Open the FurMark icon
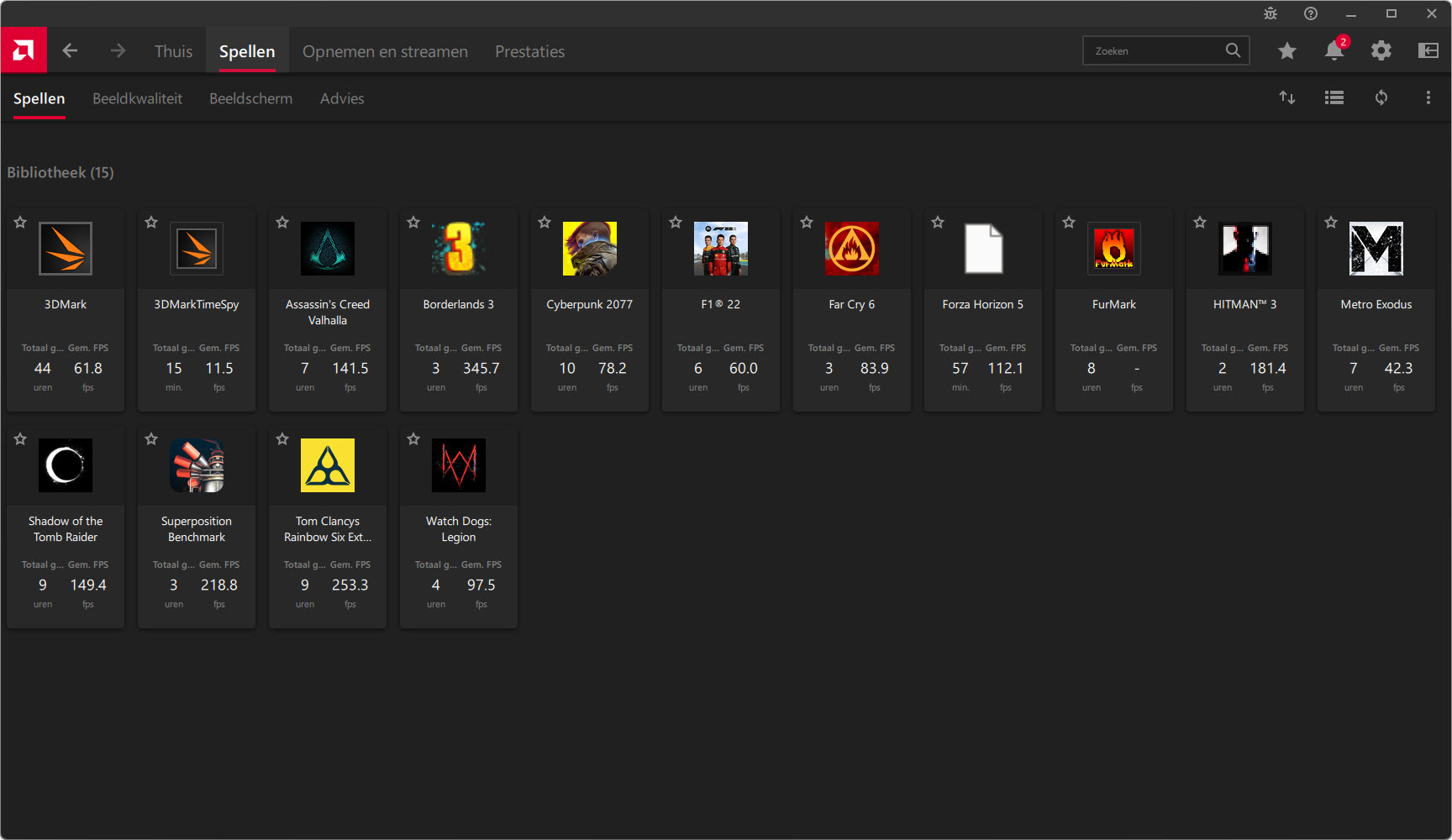The image size is (1452, 840). pos(1114,249)
